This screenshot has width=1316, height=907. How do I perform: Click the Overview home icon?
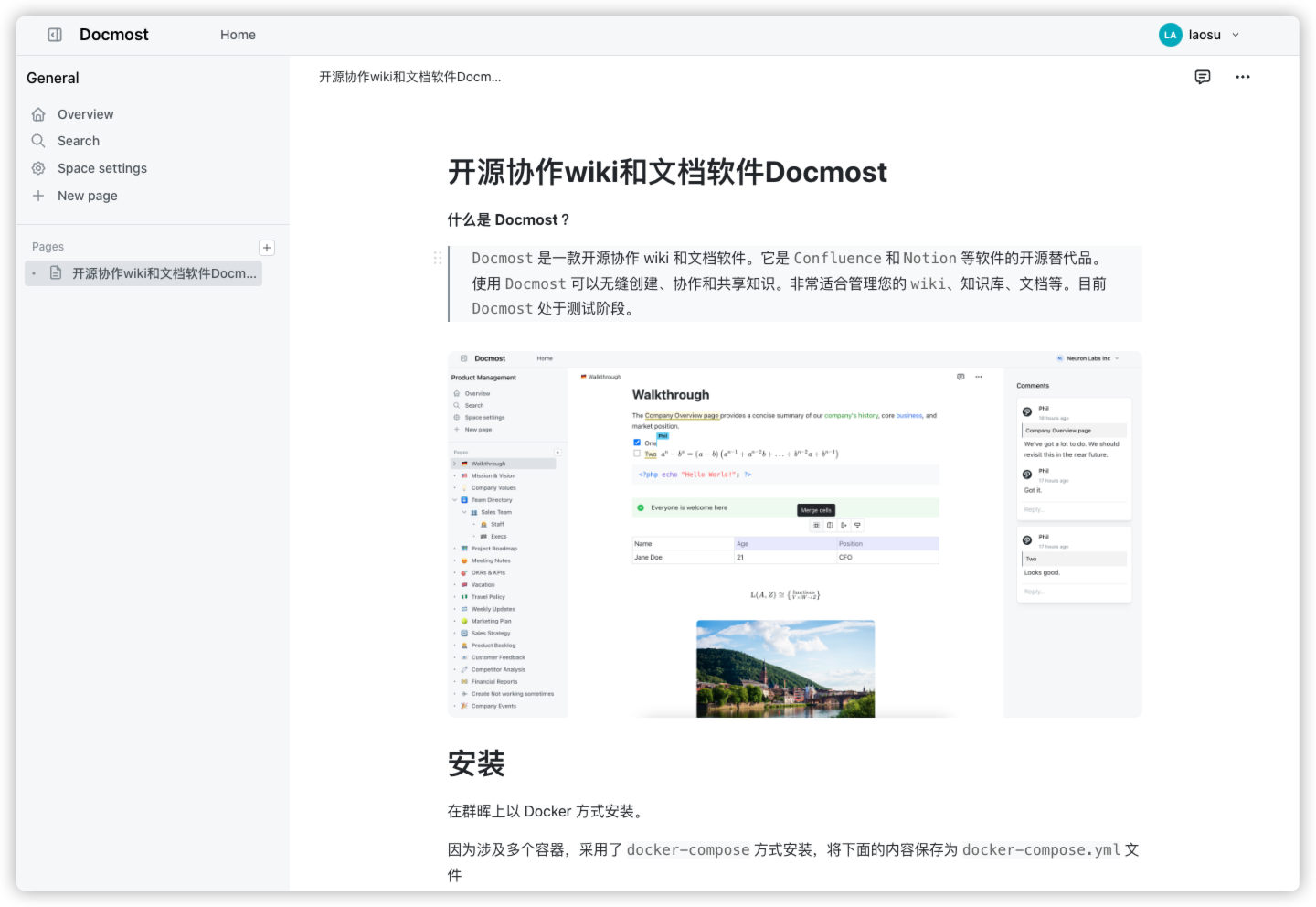tap(38, 114)
